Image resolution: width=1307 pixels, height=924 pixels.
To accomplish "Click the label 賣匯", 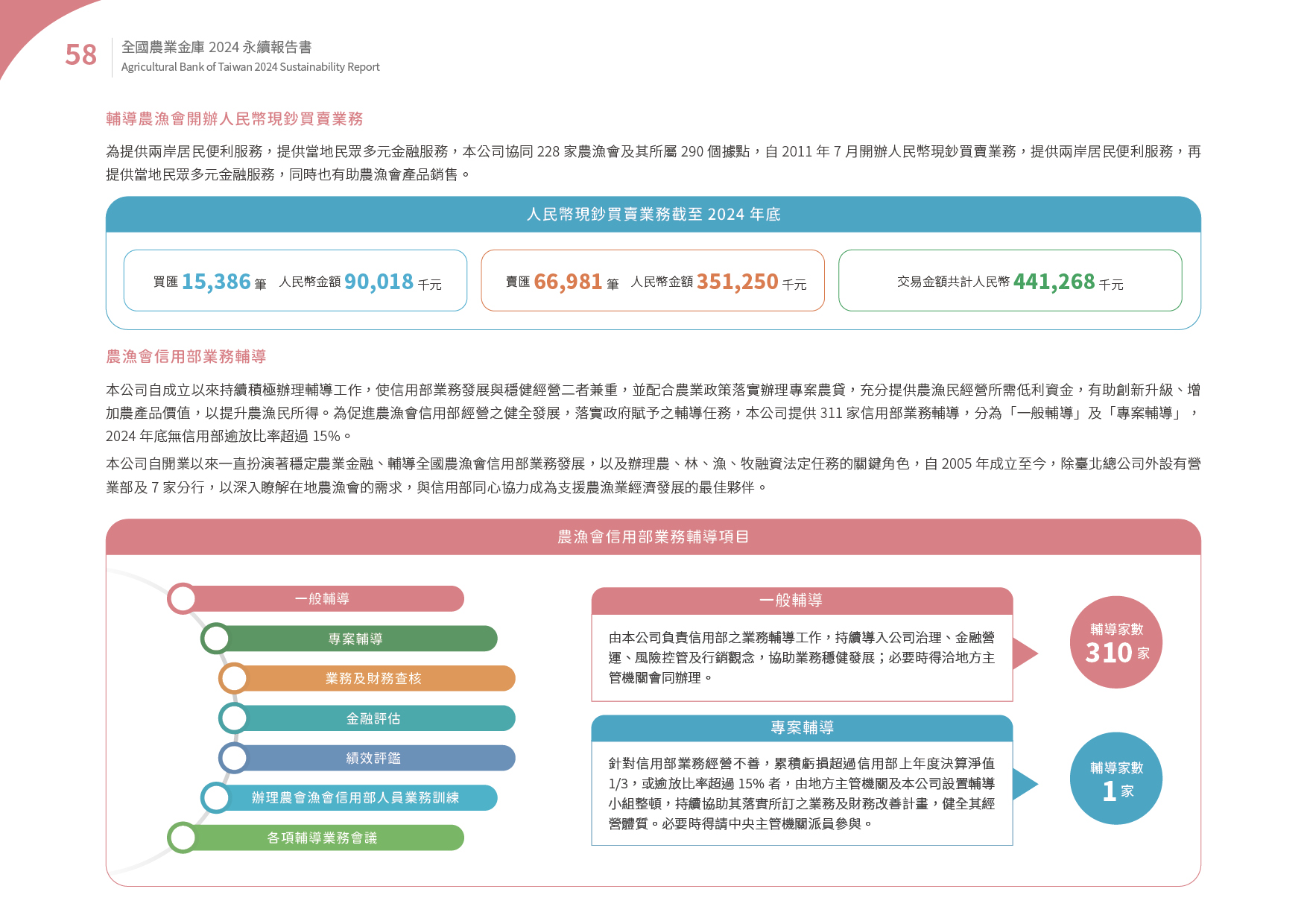I will [x=518, y=282].
